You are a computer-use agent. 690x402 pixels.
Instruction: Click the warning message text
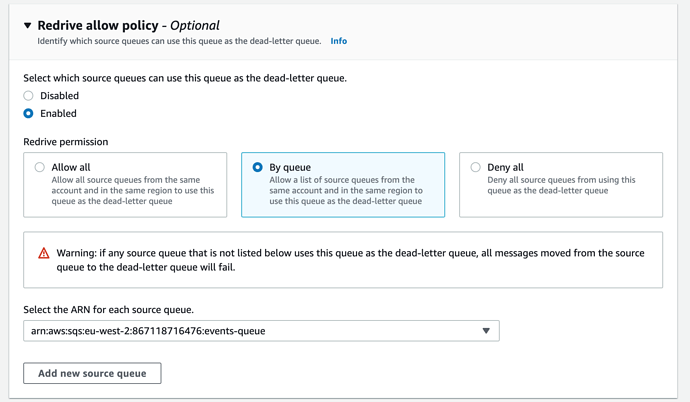350,260
